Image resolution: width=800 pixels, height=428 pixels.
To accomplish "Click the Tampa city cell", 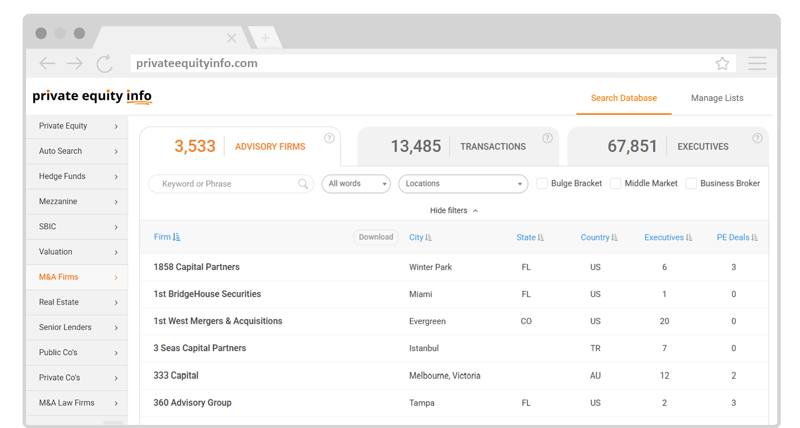I will 421,403.
